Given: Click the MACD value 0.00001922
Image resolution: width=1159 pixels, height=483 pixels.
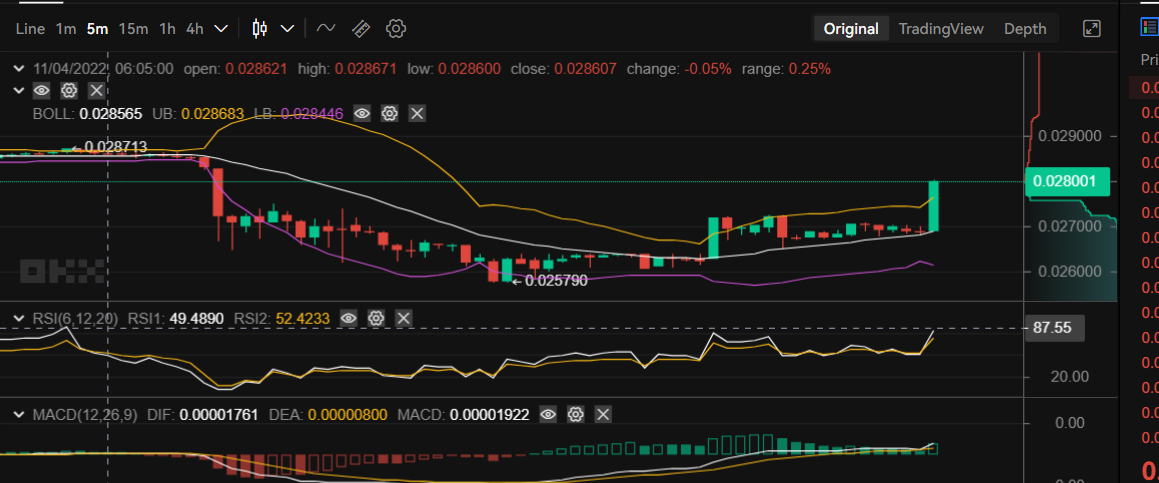Looking at the screenshot, I should [489, 415].
